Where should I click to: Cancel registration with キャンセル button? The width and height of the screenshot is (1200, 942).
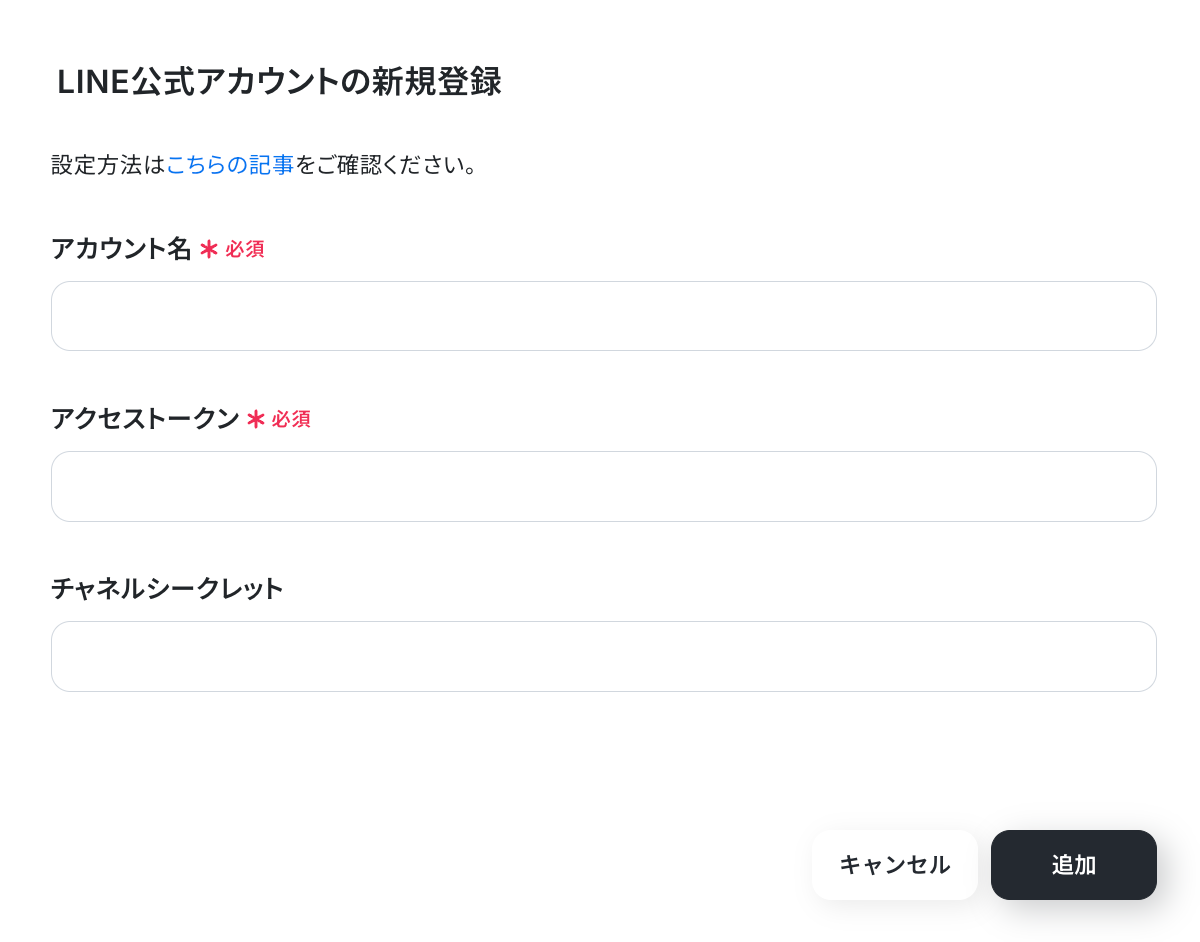[x=894, y=865]
